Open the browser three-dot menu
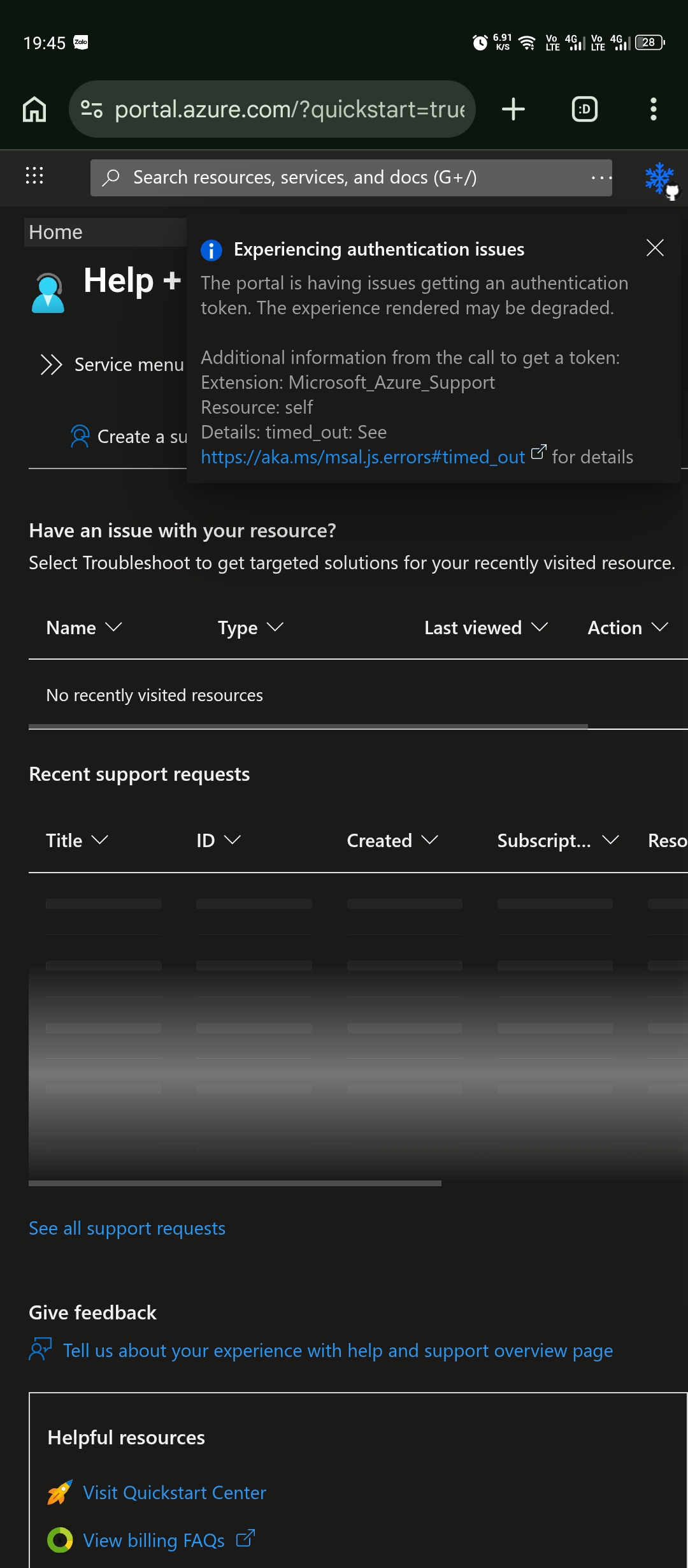 coord(654,109)
